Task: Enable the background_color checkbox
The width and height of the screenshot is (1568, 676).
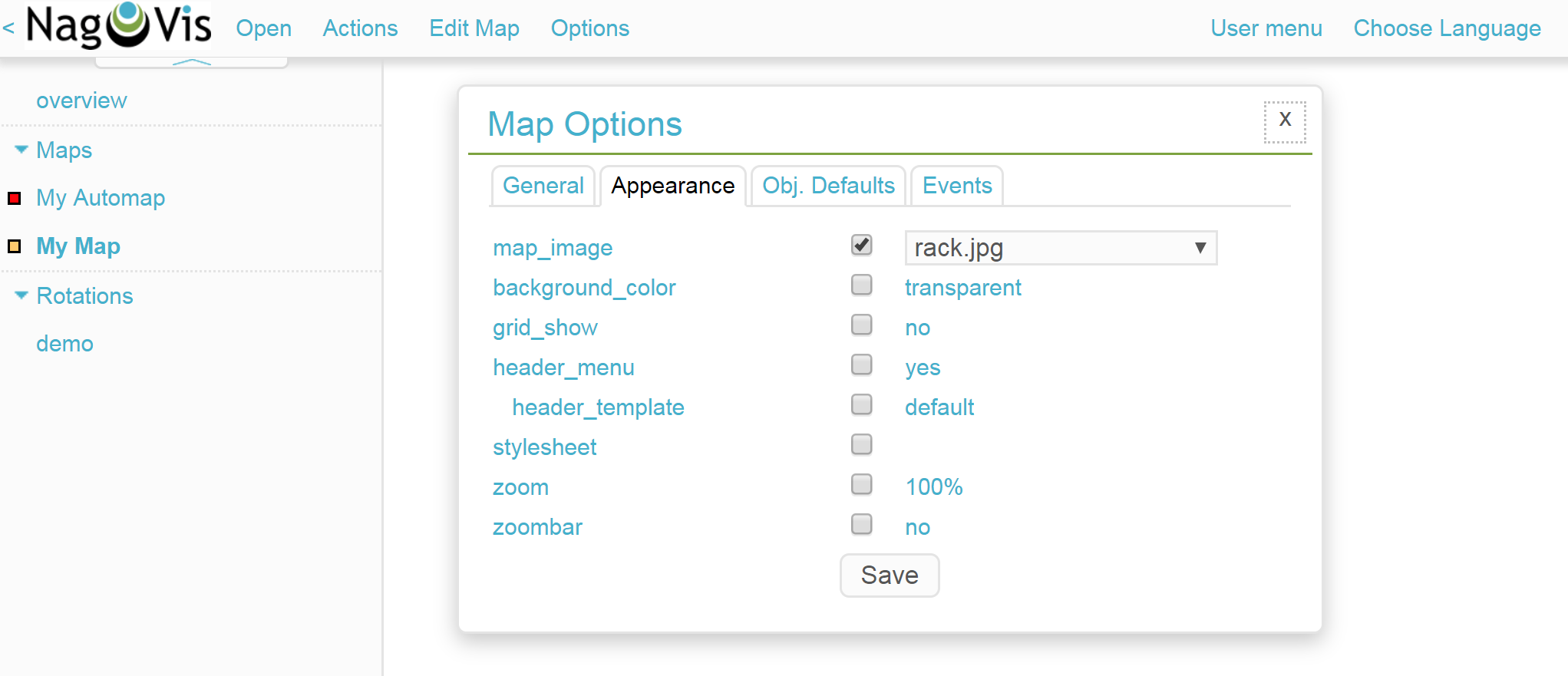Action: coord(862,285)
